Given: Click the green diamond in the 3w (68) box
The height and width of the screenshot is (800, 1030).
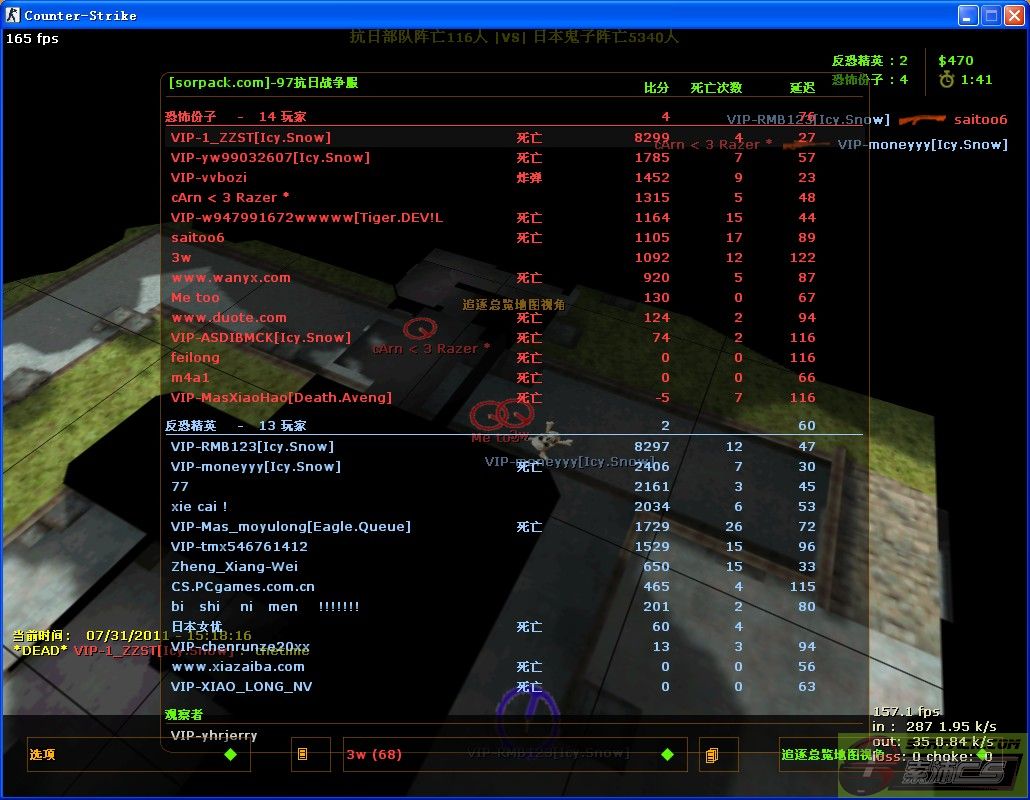Looking at the screenshot, I should click(667, 755).
